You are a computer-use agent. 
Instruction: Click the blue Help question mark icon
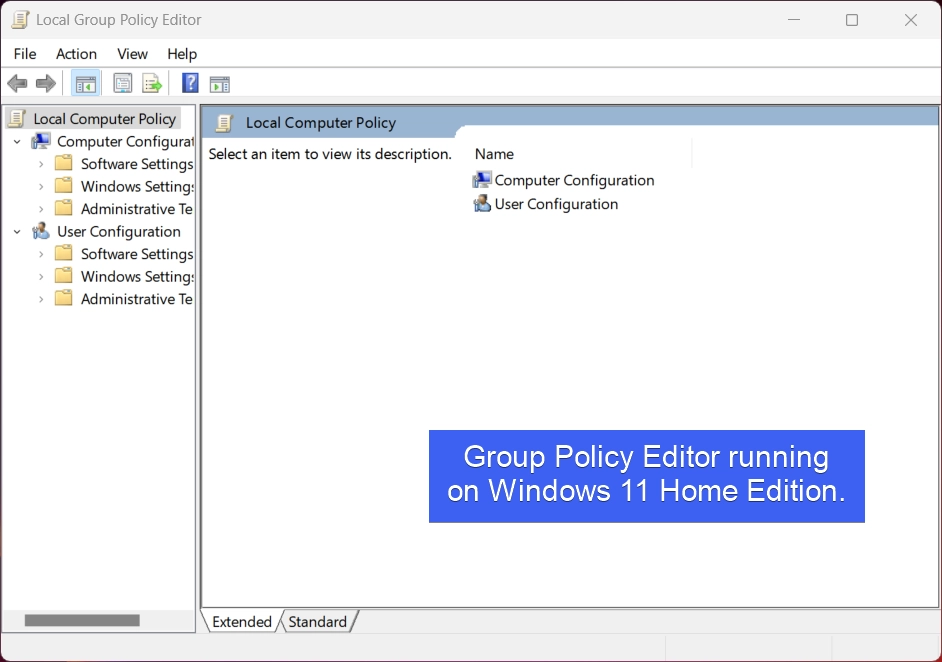(190, 83)
